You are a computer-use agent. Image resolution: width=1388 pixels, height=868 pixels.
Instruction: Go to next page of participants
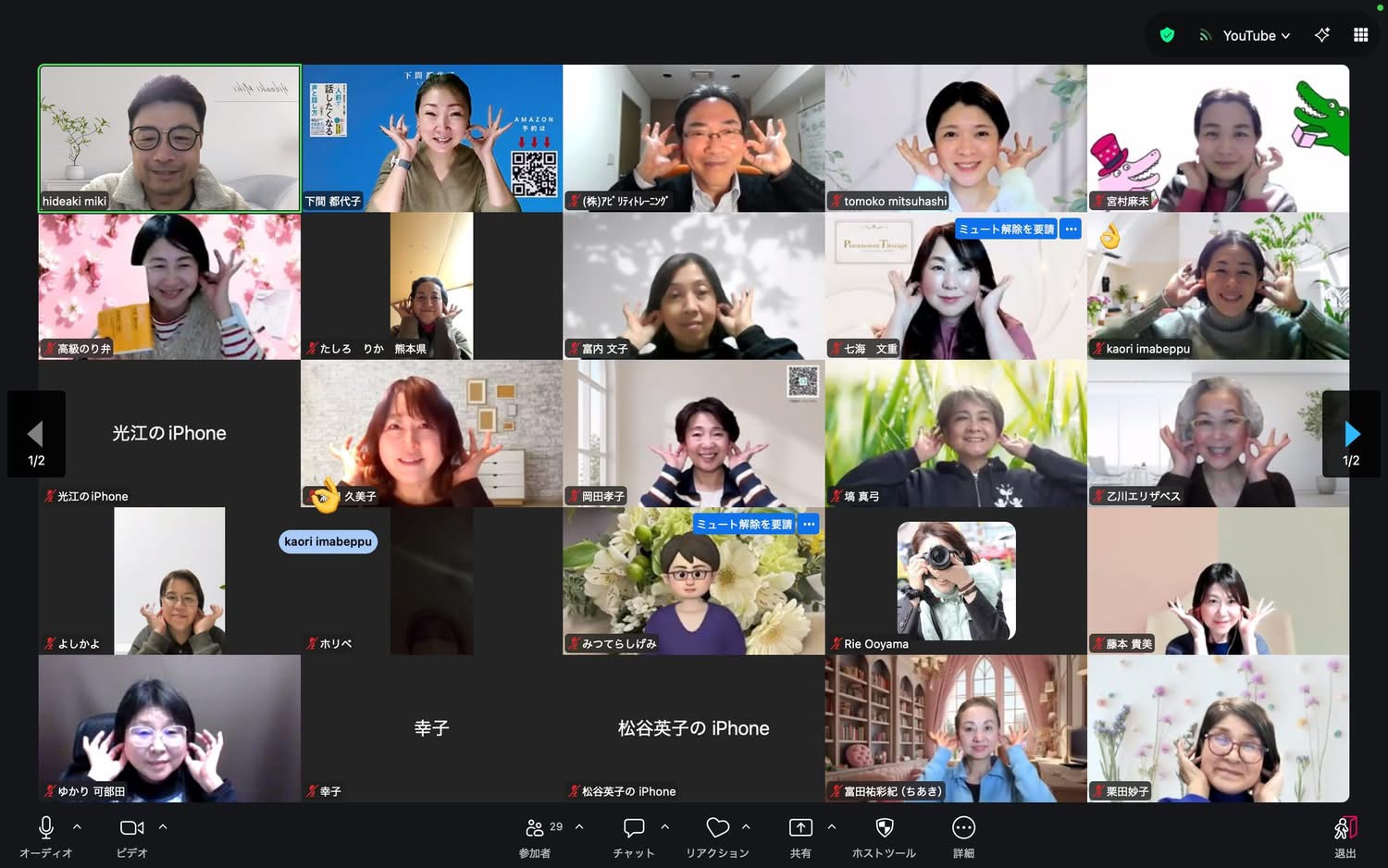click(x=1351, y=434)
